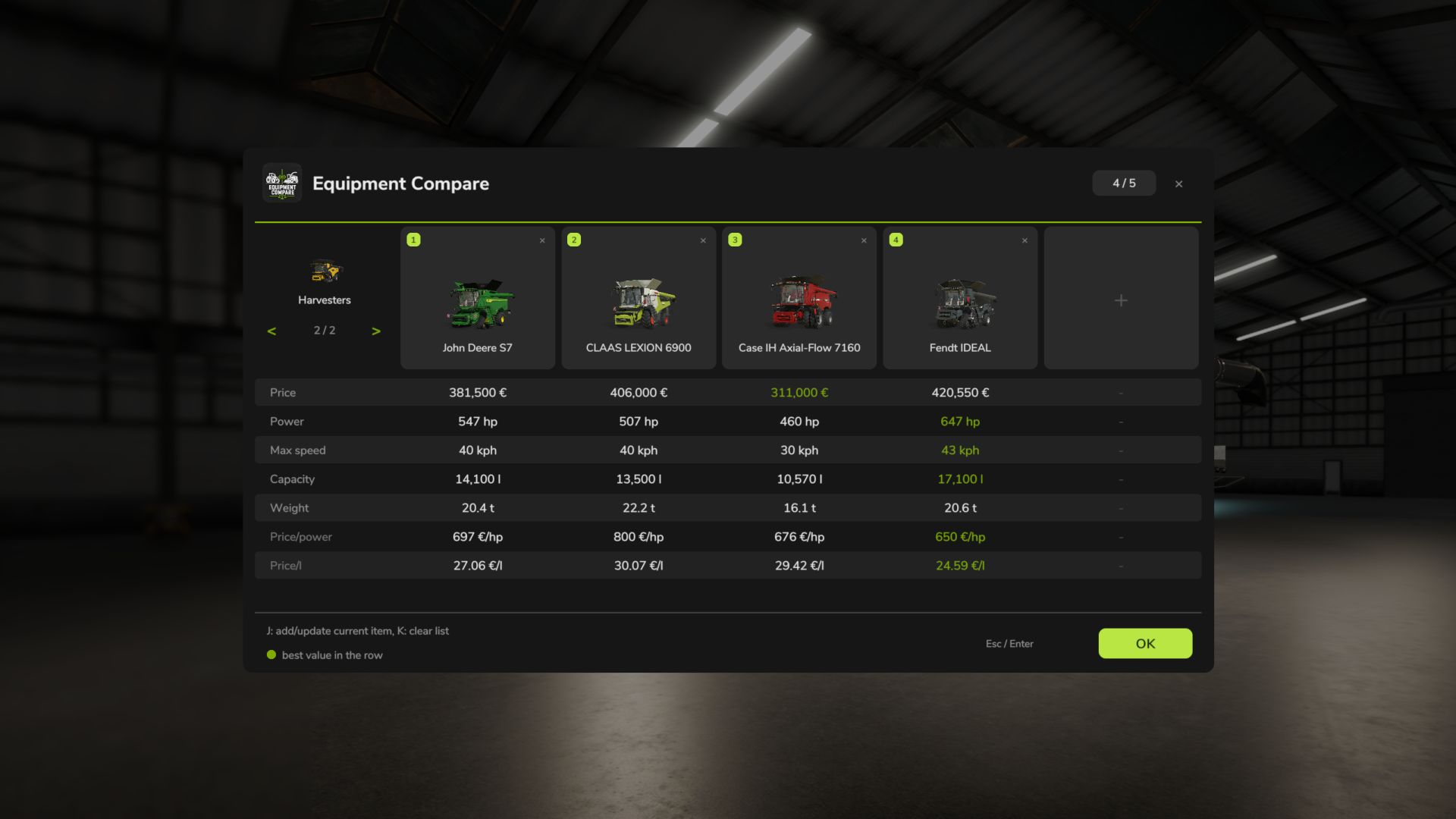Click the 2 / 2 category page indicator

tap(325, 330)
